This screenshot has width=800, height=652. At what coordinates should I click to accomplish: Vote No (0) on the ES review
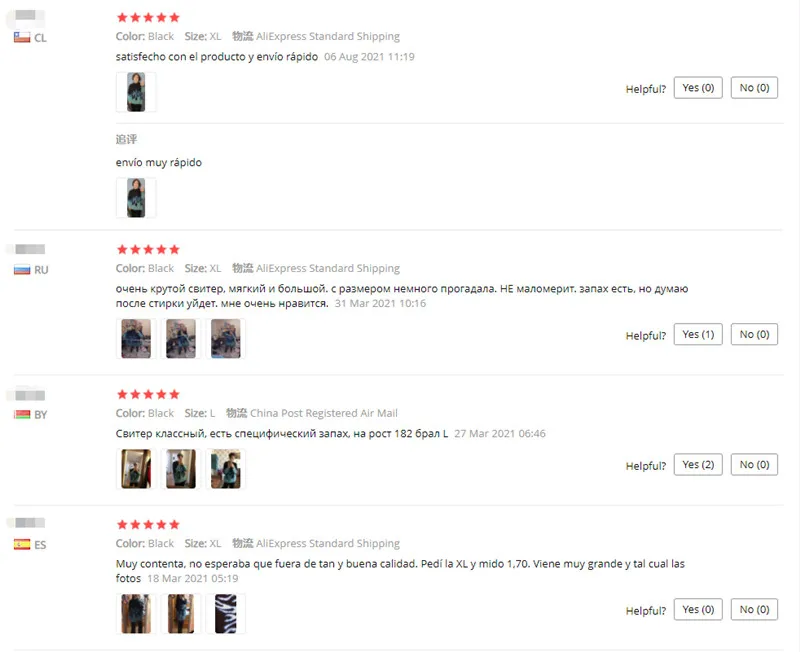(754, 609)
